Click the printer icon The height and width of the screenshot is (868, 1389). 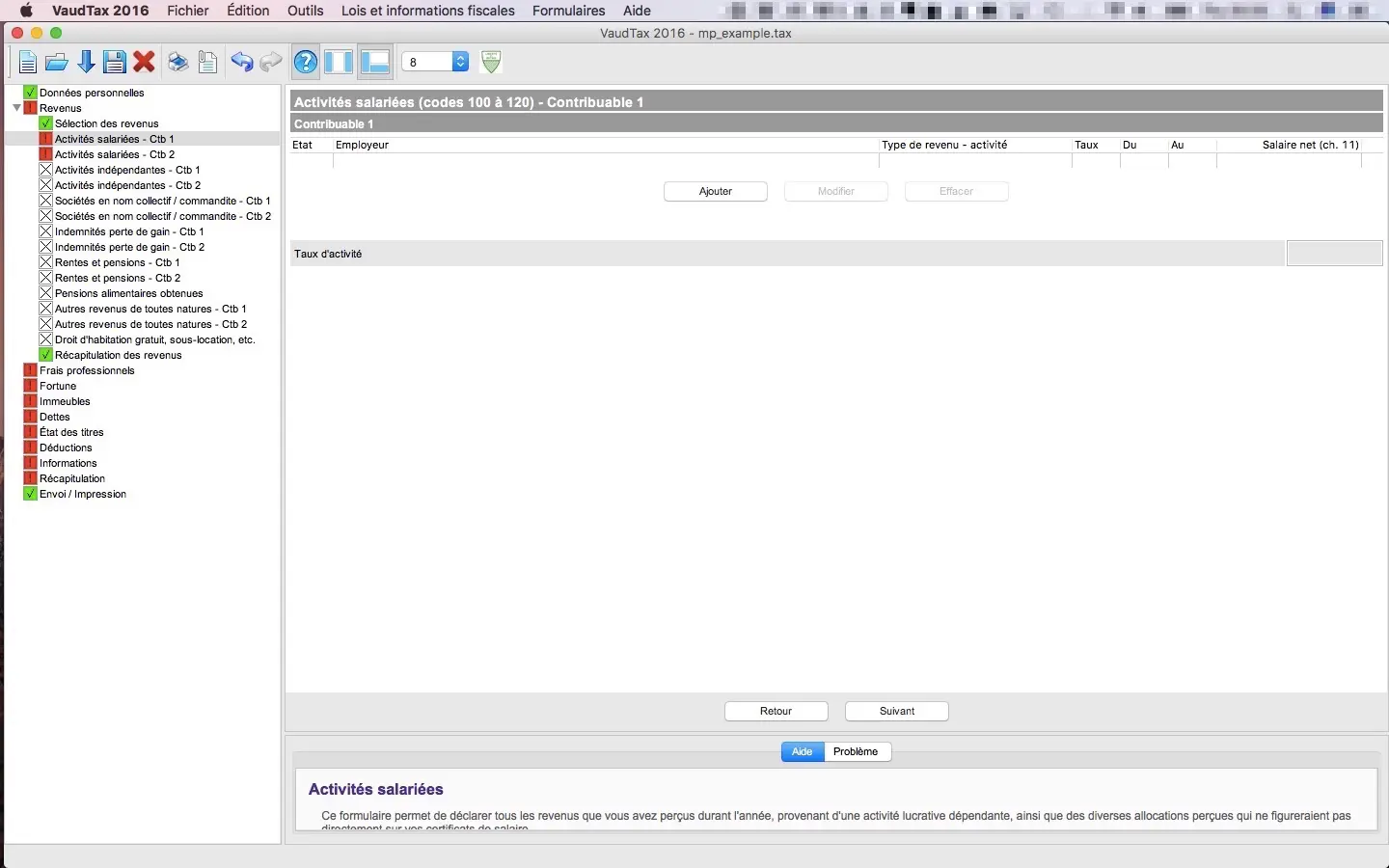(178, 63)
